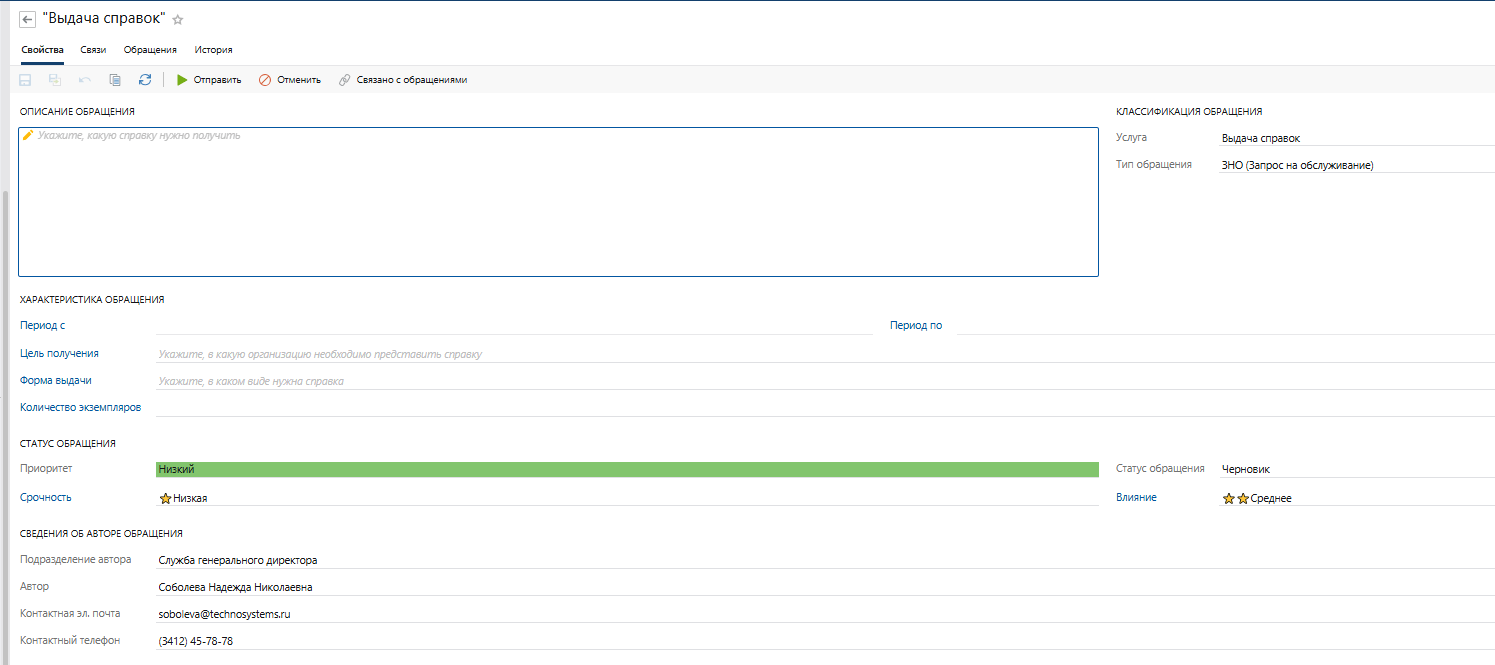The width and height of the screenshot is (1495, 665).
Task: Select the Влияние field showing Среднее
Action: pyautogui.click(x=1355, y=498)
